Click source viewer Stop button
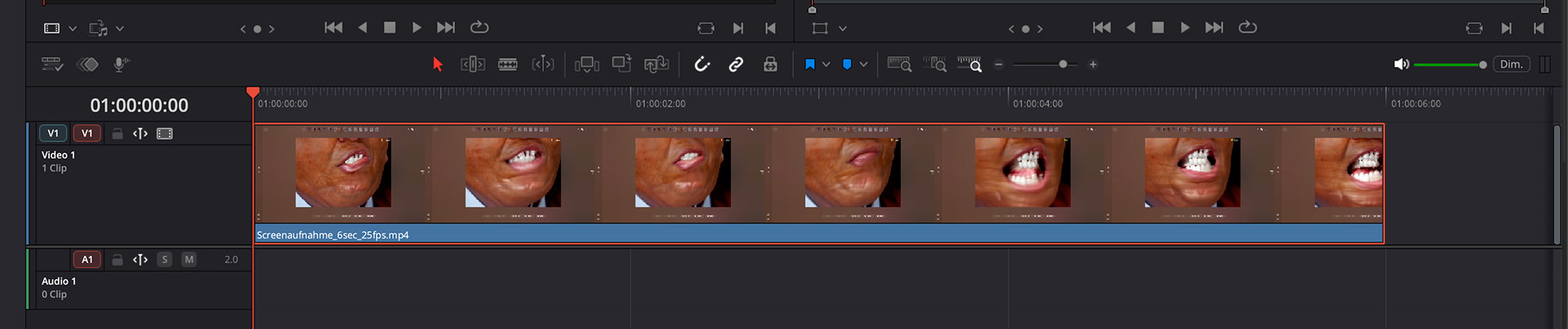The height and width of the screenshot is (329, 1568). 390,28
